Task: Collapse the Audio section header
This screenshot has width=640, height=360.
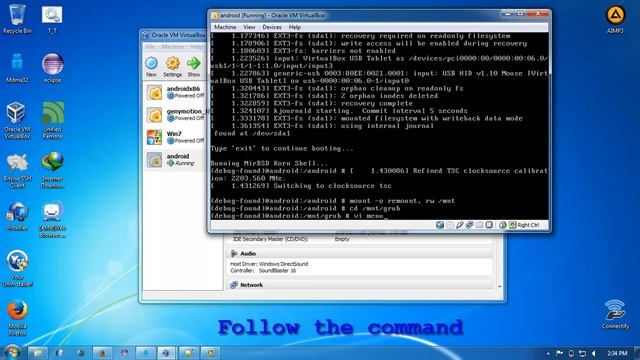Action: pyautogui.click(x=360, y=253)
